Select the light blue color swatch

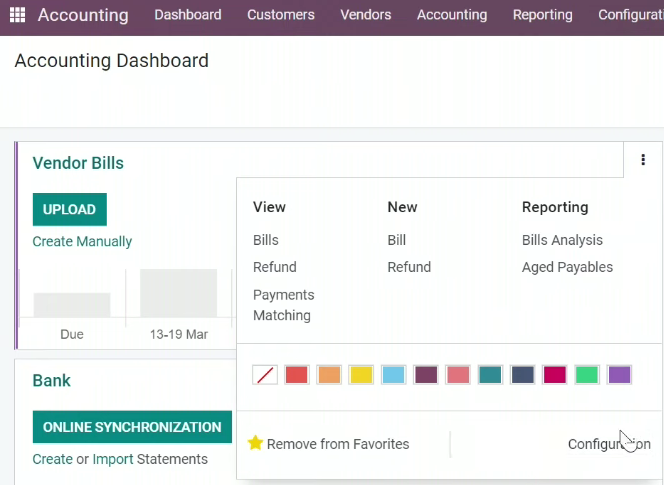pos(393,375)
